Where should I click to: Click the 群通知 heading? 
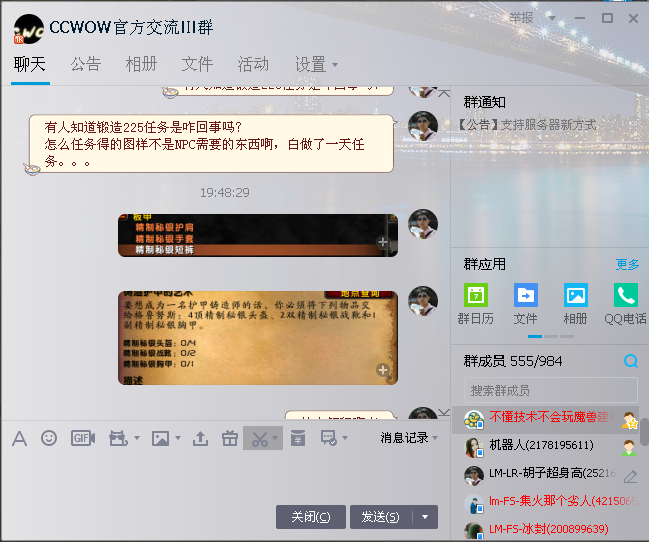tap(484, 102)
